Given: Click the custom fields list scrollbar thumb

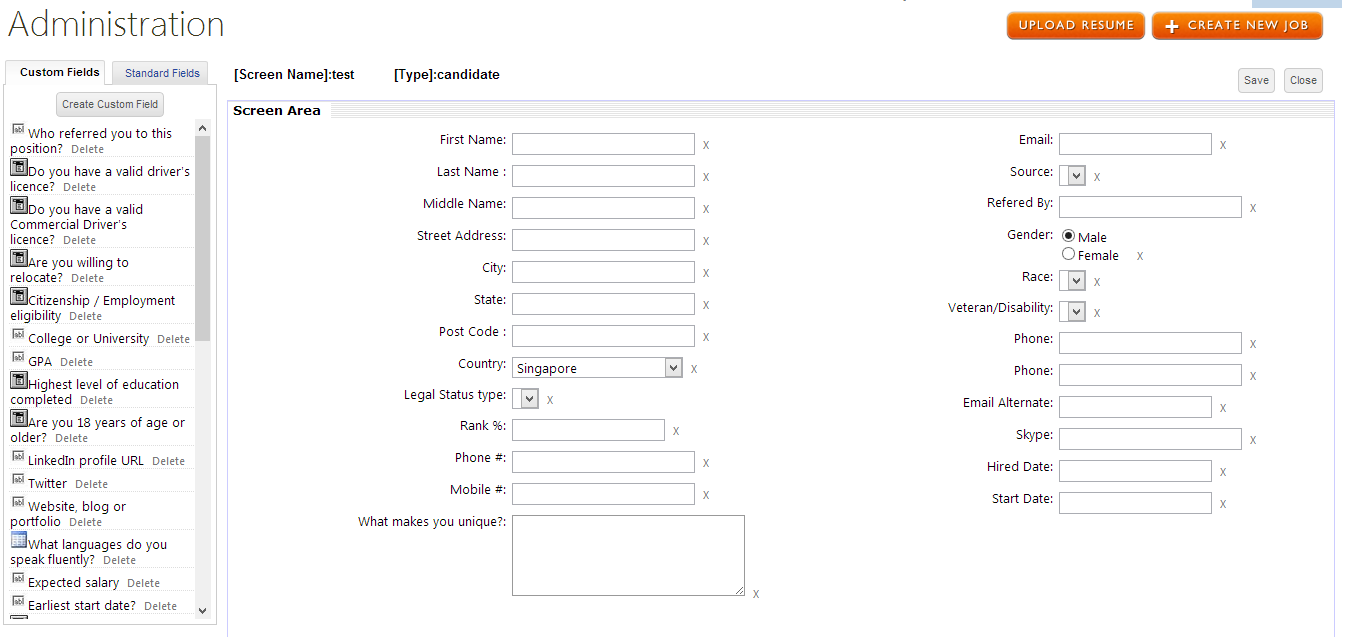Looking at the screenshot, I should click(202, 238).
